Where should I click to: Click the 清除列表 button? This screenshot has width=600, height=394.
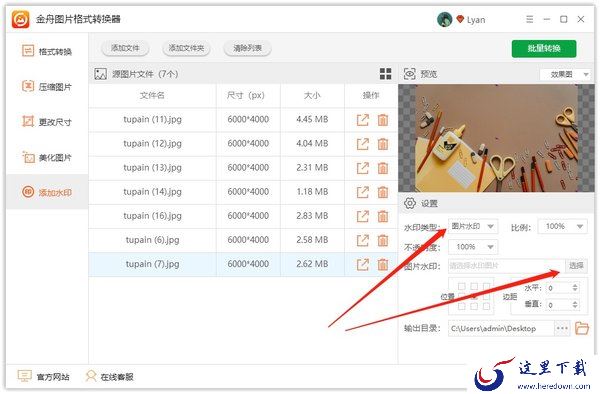coord(248,48)
